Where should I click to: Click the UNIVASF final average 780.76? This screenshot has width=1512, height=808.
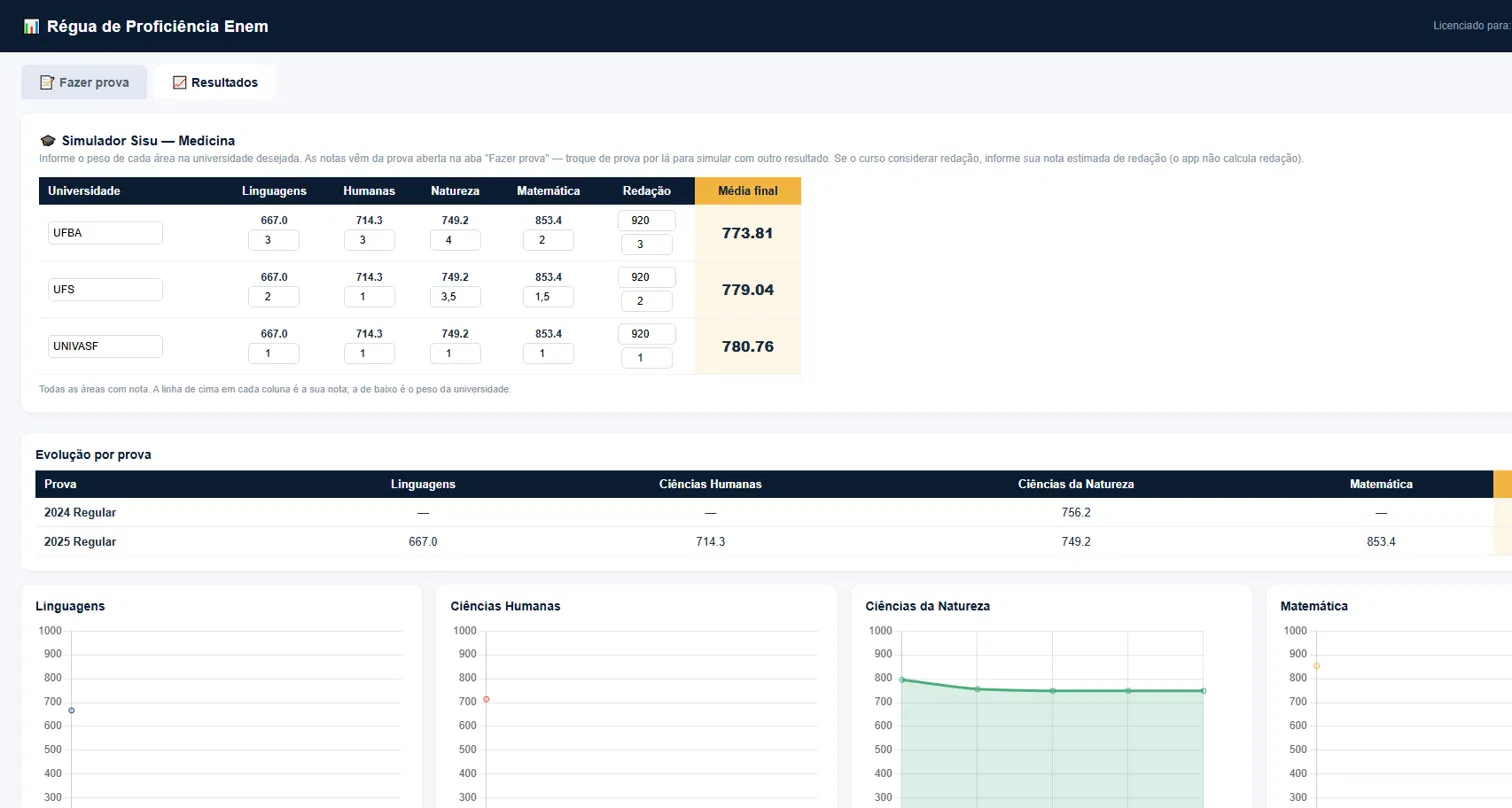click(748, 347)
